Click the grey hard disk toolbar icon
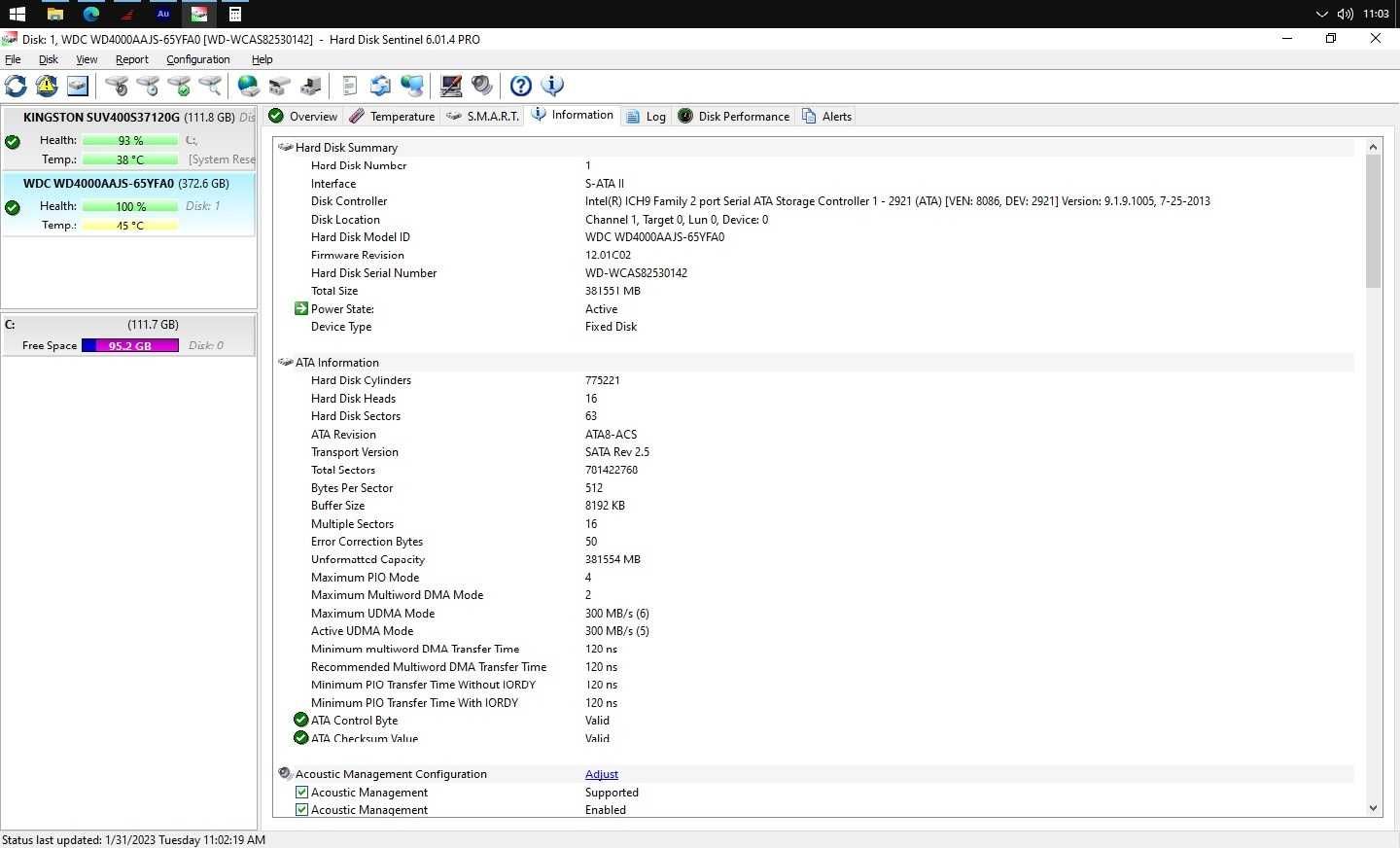The height and width of the screenshot is (848, 1400). 78,86
